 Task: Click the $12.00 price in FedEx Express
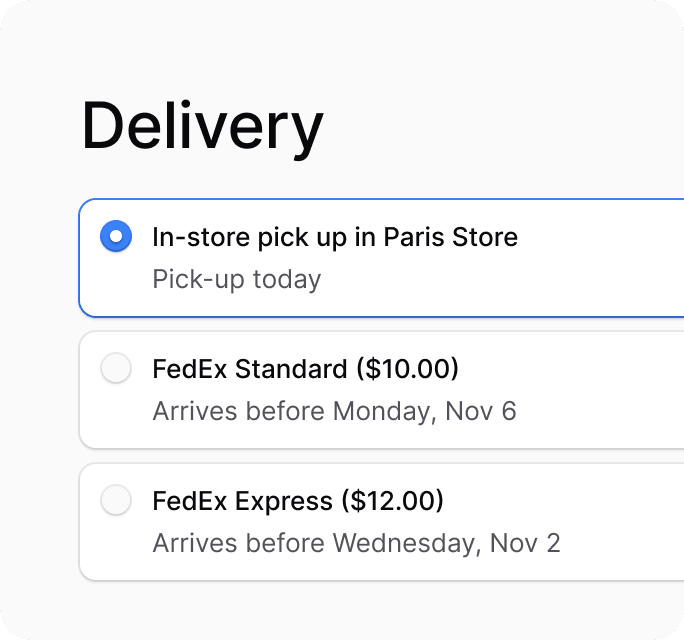pyautogui.click(x=393, y=500)
